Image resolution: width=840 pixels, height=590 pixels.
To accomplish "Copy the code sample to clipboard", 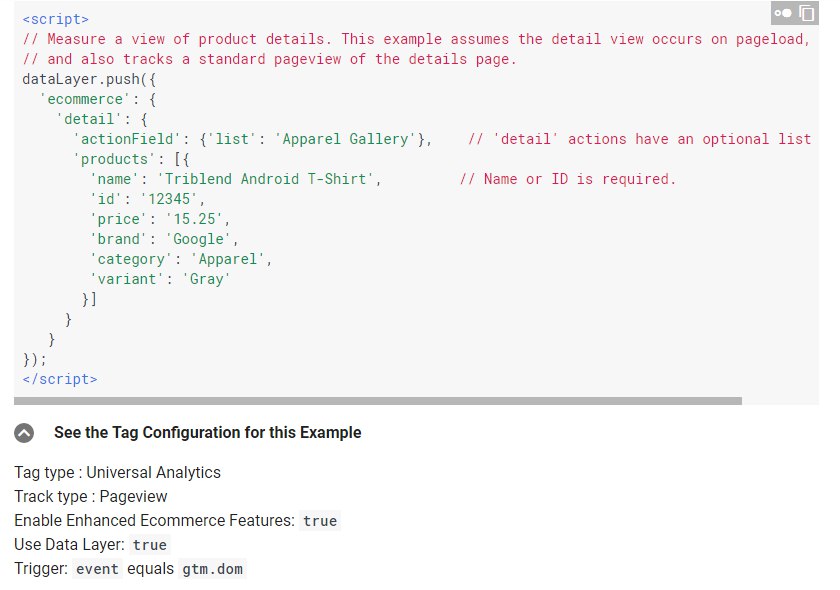I will 807,13.
